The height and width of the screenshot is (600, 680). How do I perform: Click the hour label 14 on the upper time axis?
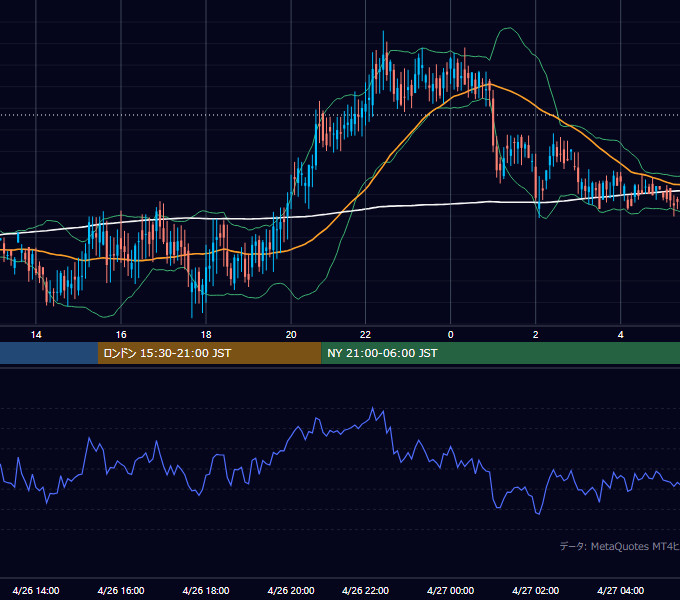(x=36, y=335)
